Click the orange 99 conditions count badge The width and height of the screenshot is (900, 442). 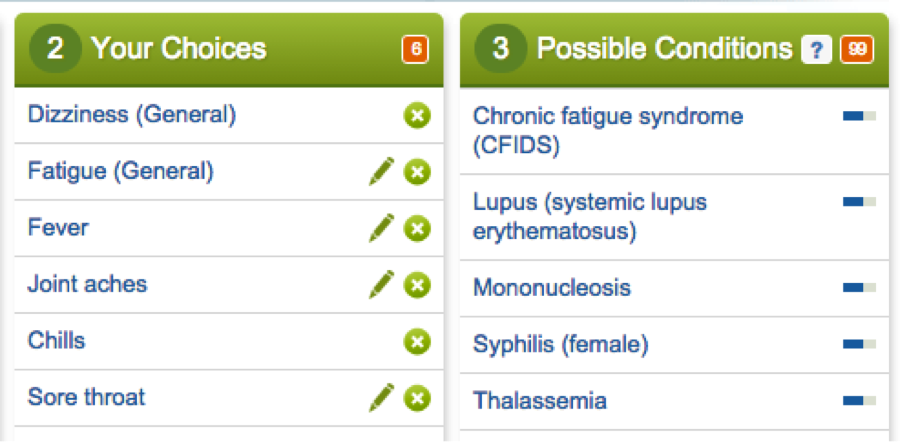[x=855, y=49]
